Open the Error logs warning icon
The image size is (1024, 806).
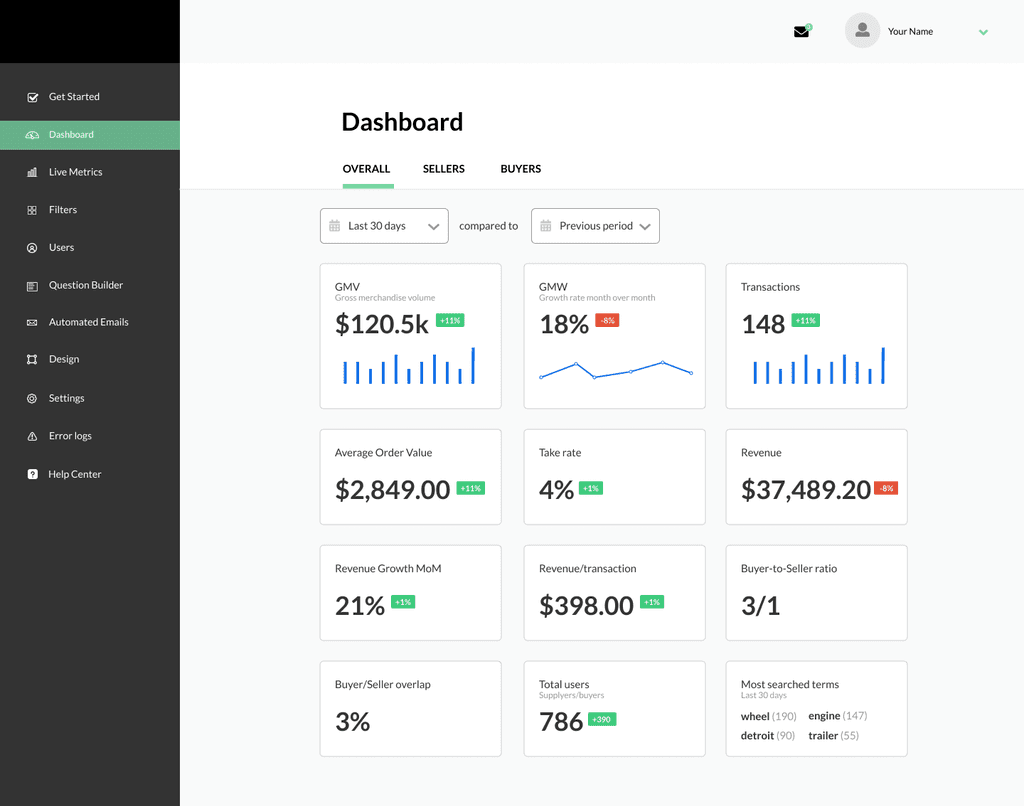(32, 436)
